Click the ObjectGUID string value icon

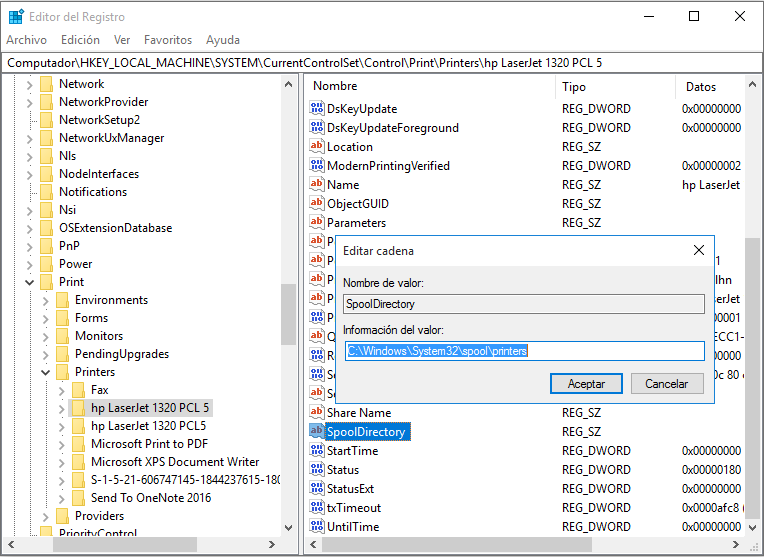pos(317,204)
